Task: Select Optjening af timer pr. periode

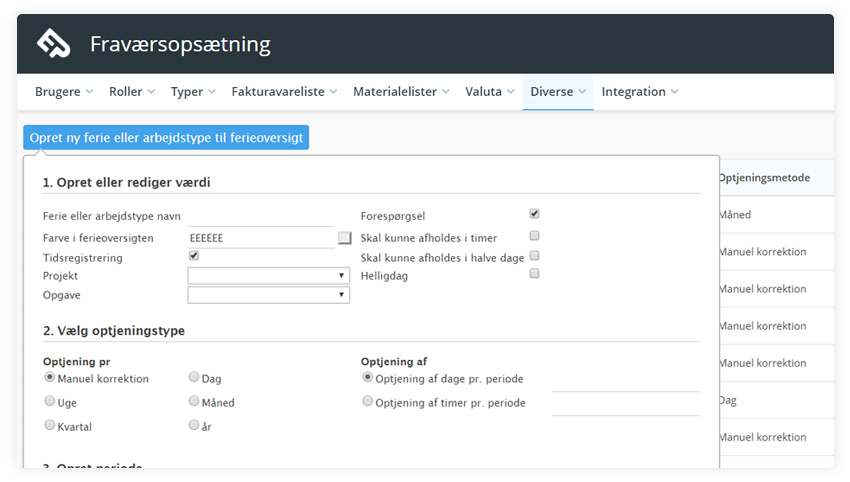Action: point(367,401)
